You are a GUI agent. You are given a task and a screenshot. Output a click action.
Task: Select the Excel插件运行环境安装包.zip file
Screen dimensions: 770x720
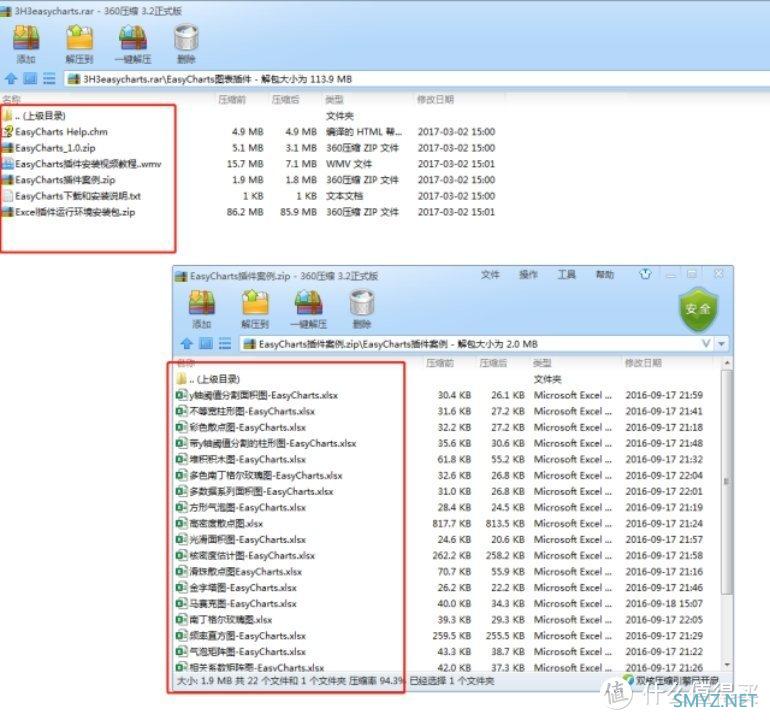click(69, 212)
